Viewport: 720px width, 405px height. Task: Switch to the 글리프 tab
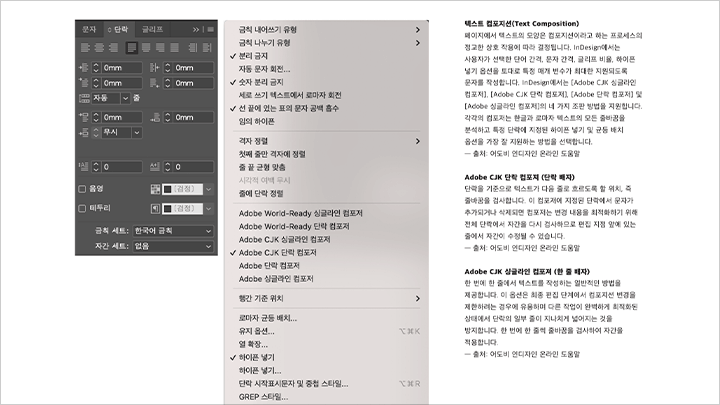coord(152,29)
